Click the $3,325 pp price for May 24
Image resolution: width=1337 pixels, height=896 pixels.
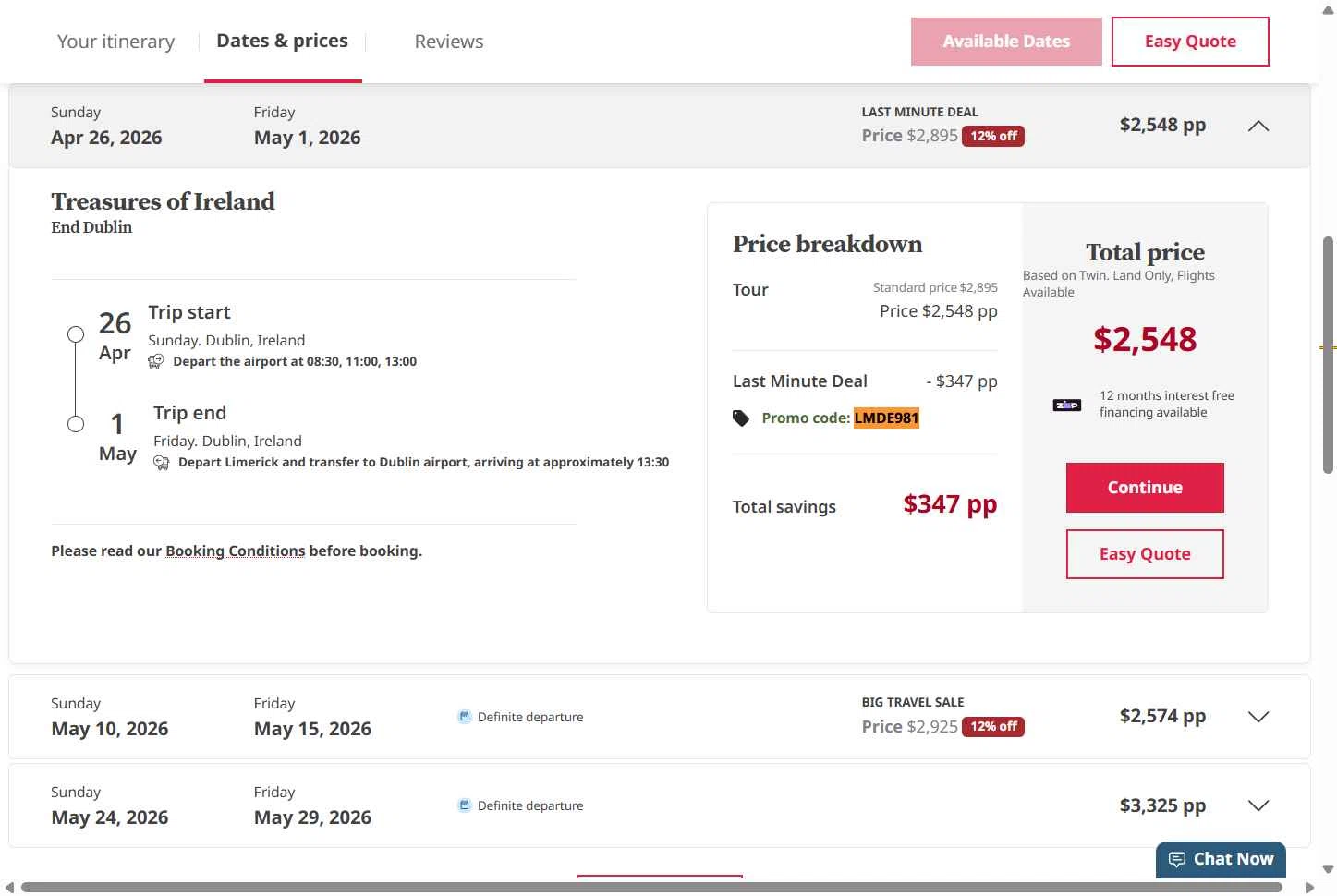point(1162,805)
